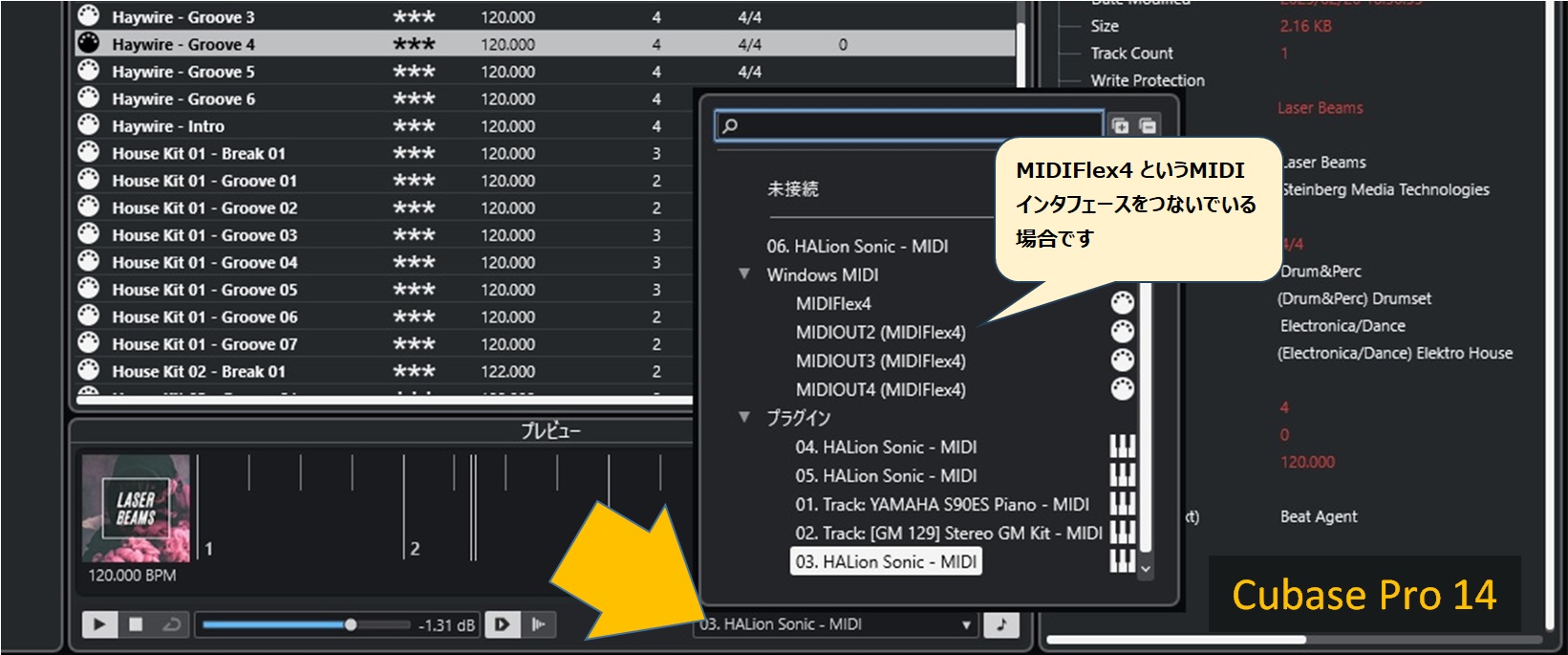Image resolution: width=1568 pixels, height=655 pixels.
Task: Click the Laser Beams cover art thumbnail
Action: pyautogui.click(x=136, y=508)
